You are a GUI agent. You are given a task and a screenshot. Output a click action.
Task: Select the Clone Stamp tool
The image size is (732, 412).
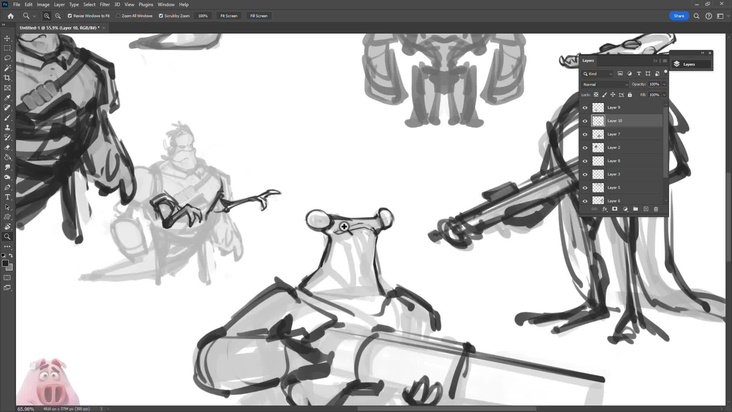[x=7, y=127]
